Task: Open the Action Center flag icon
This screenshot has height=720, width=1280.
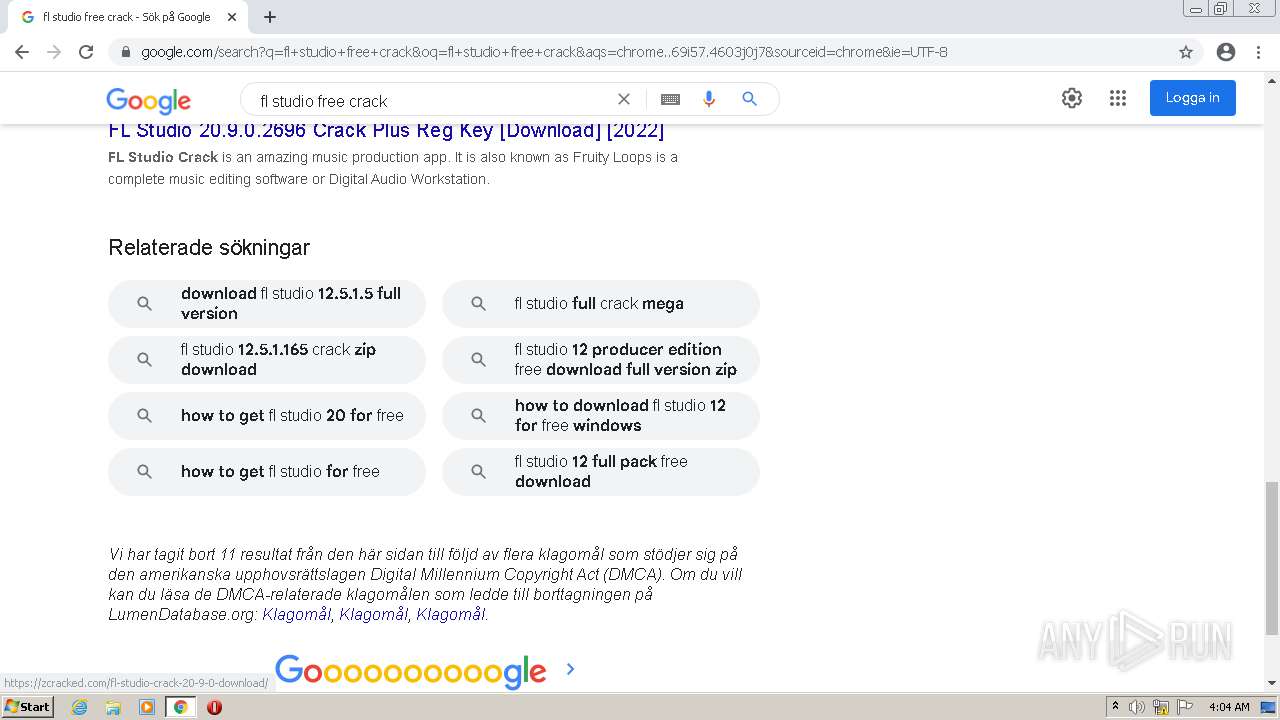Action: (1184, 707)
